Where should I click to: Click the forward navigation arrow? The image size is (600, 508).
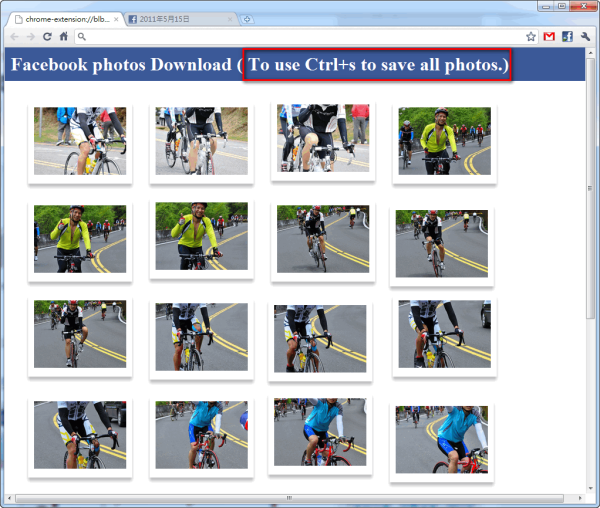(x=31, y=37)
